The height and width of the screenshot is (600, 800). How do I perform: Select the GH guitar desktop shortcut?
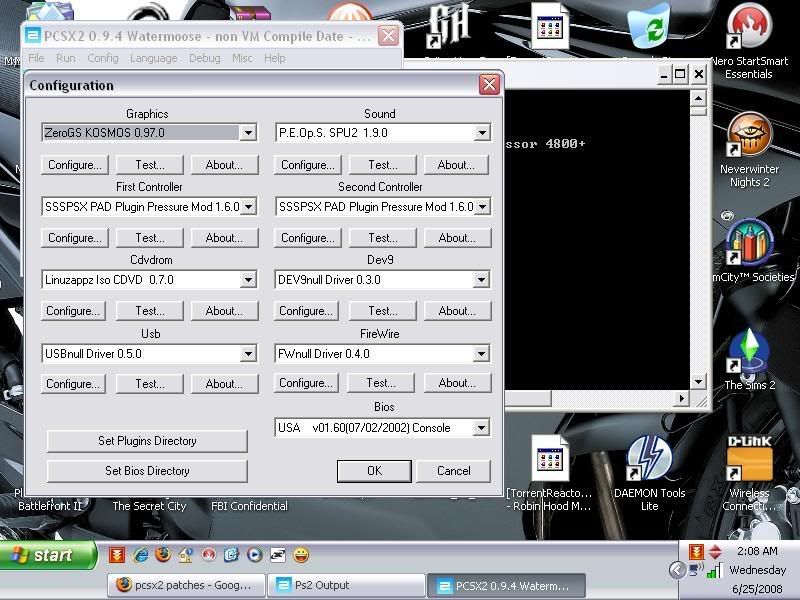coord(448,26)
